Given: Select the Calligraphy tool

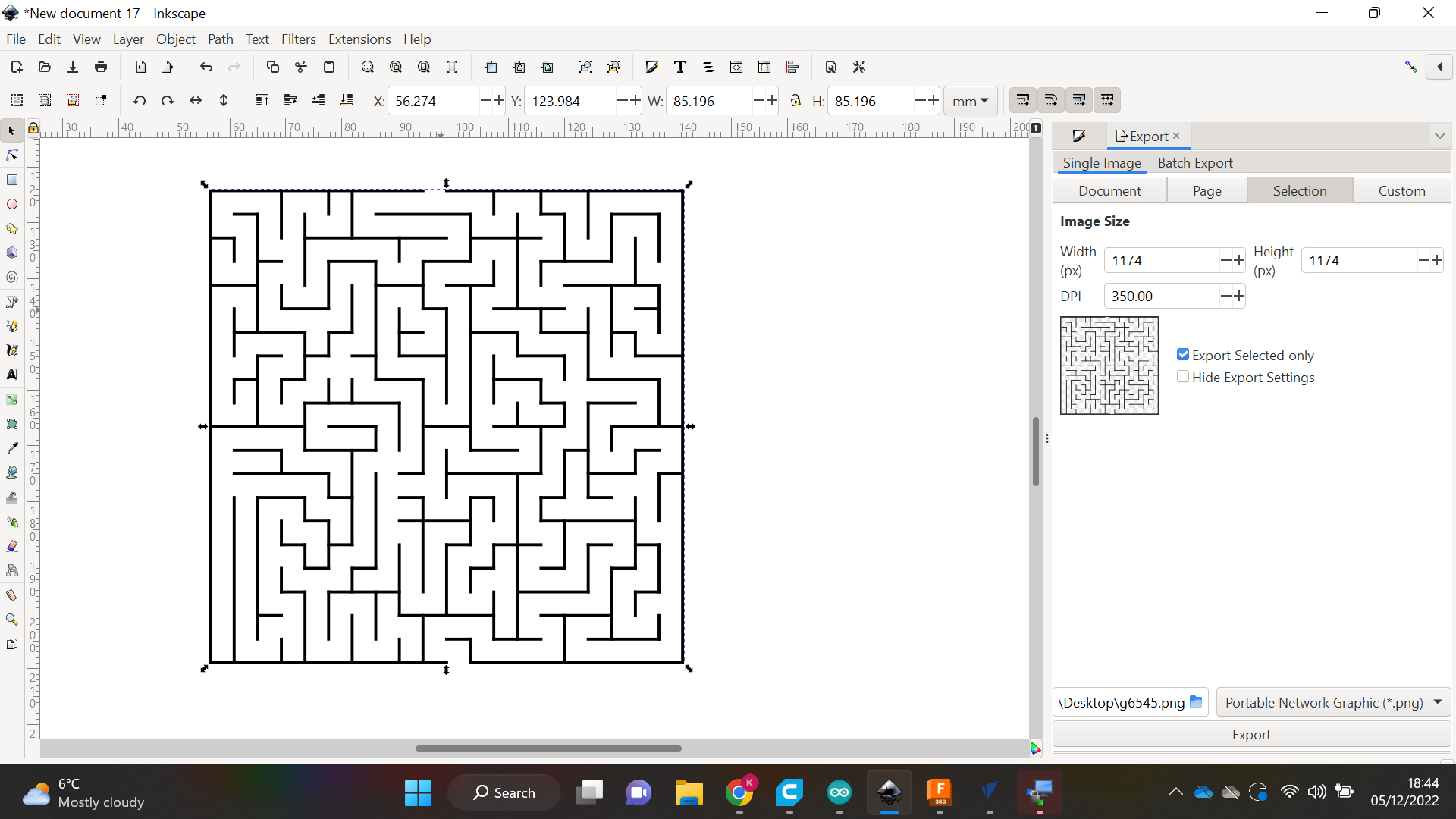Looking at the screenshot, I should click(12, 350).
